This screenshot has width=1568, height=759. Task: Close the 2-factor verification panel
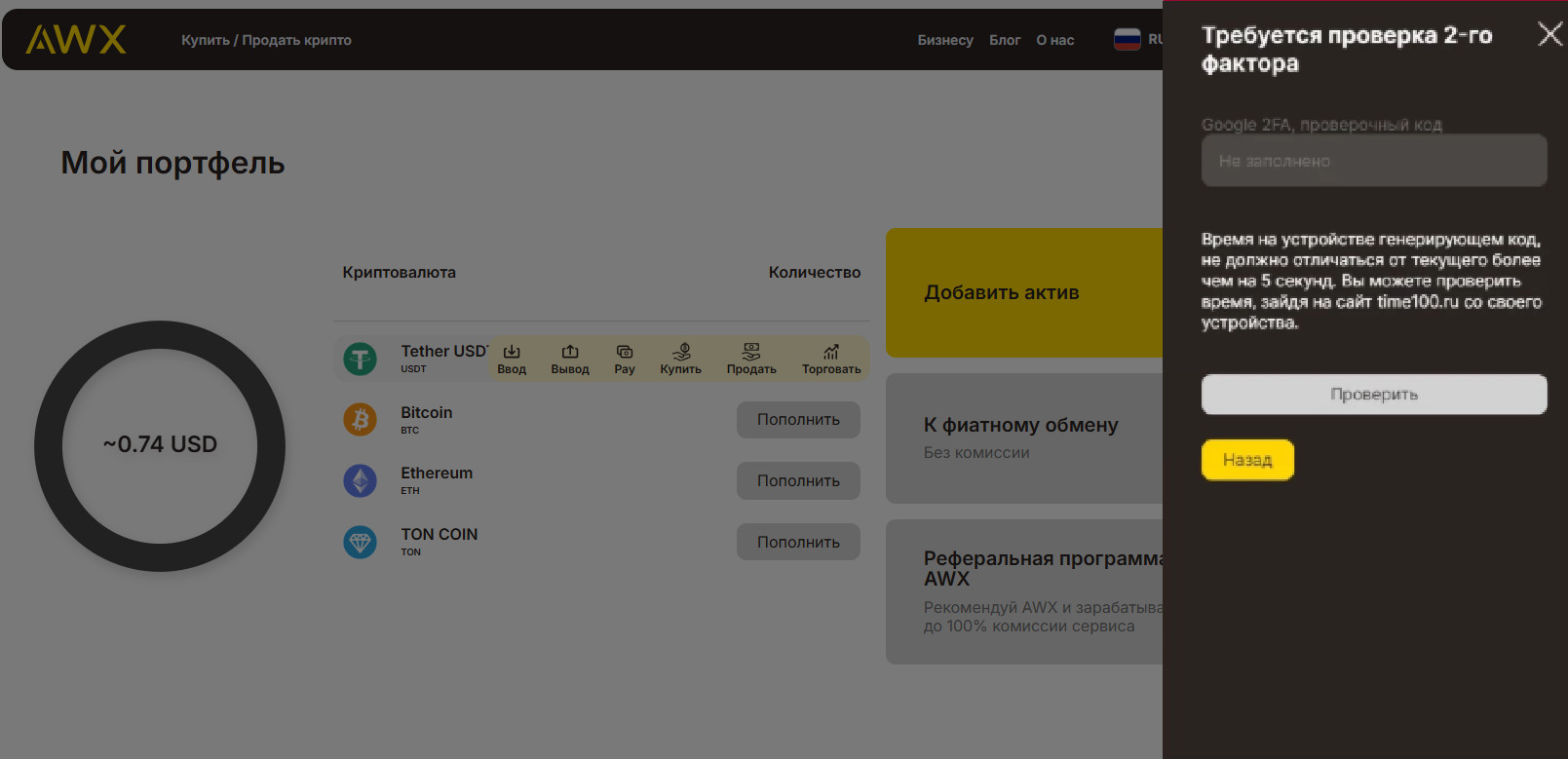[x=1549, y=34]
